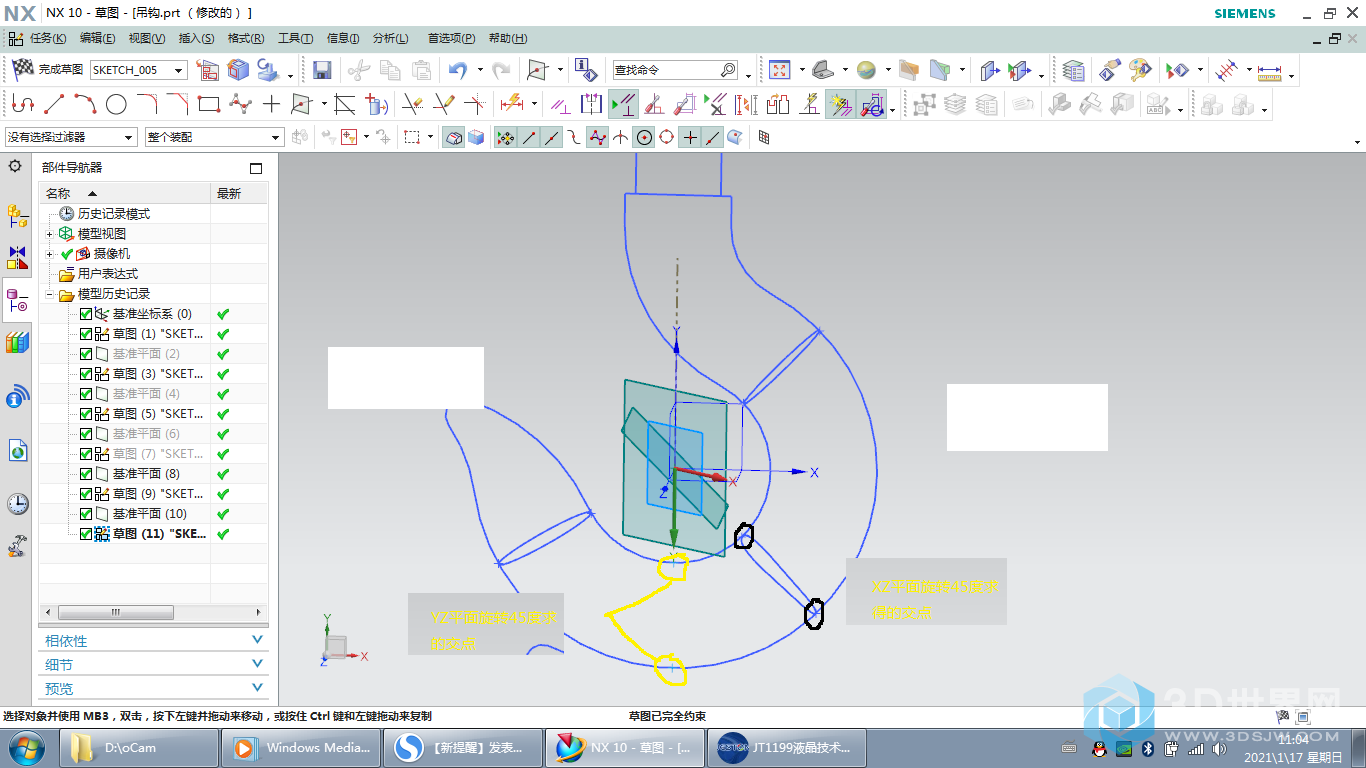Viewport: 1366px width, 768px height.
Task: Collapse the 模型历史记录 tree node
Action: click(49, 294)
